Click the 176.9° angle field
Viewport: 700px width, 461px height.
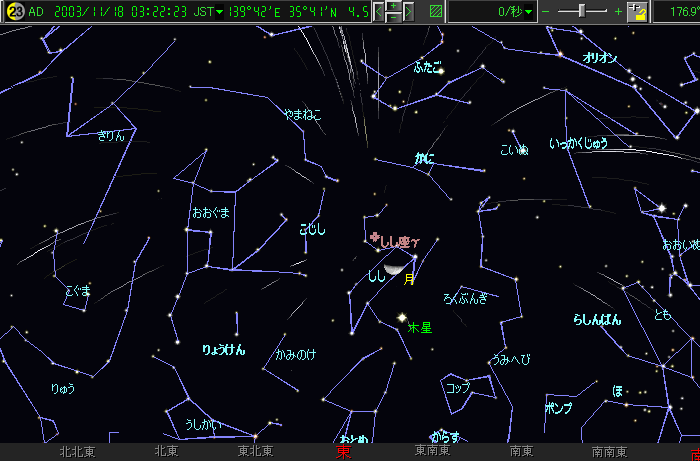tap(679, 12)
